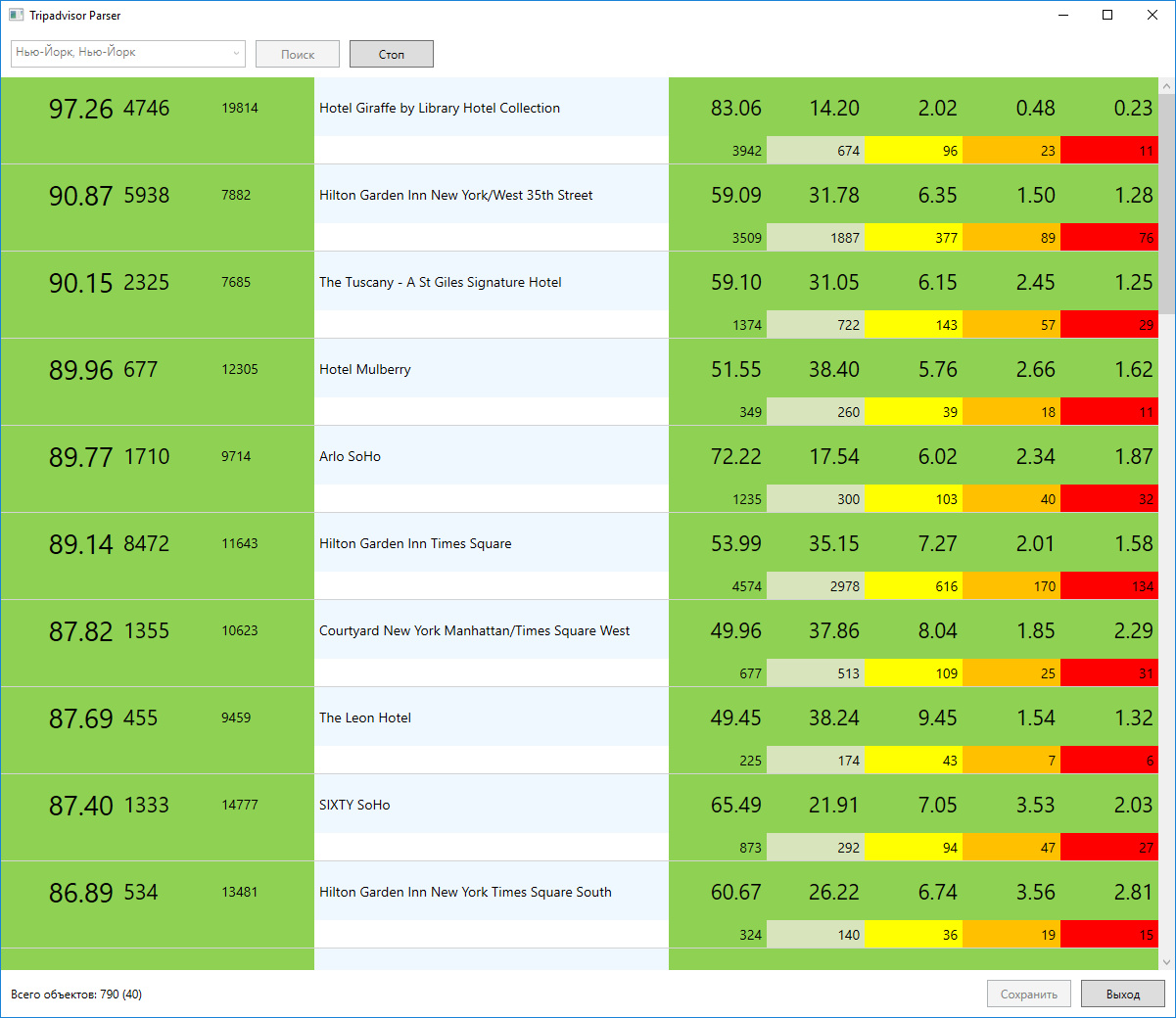Select the Hotel Mulberry row name
This screenshot has width=1176, height=1018.
coord(365,369)
